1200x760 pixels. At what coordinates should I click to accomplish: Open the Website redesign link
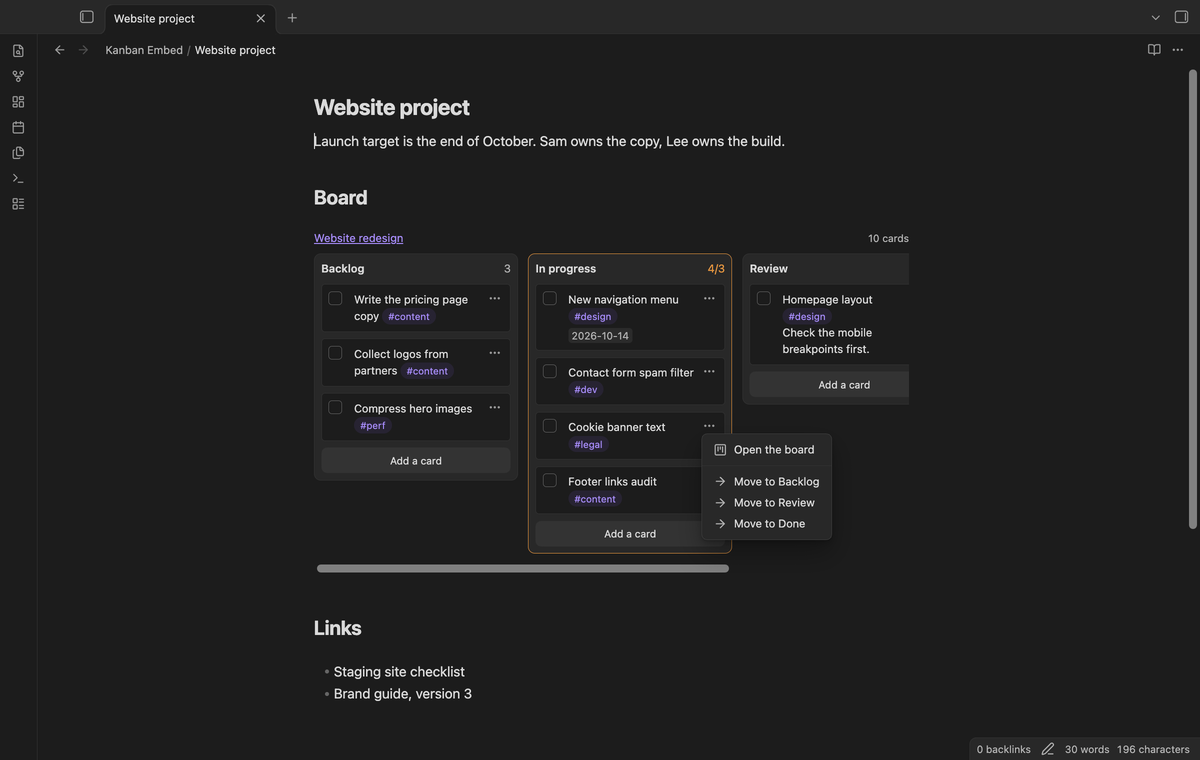tap(358, 238)
